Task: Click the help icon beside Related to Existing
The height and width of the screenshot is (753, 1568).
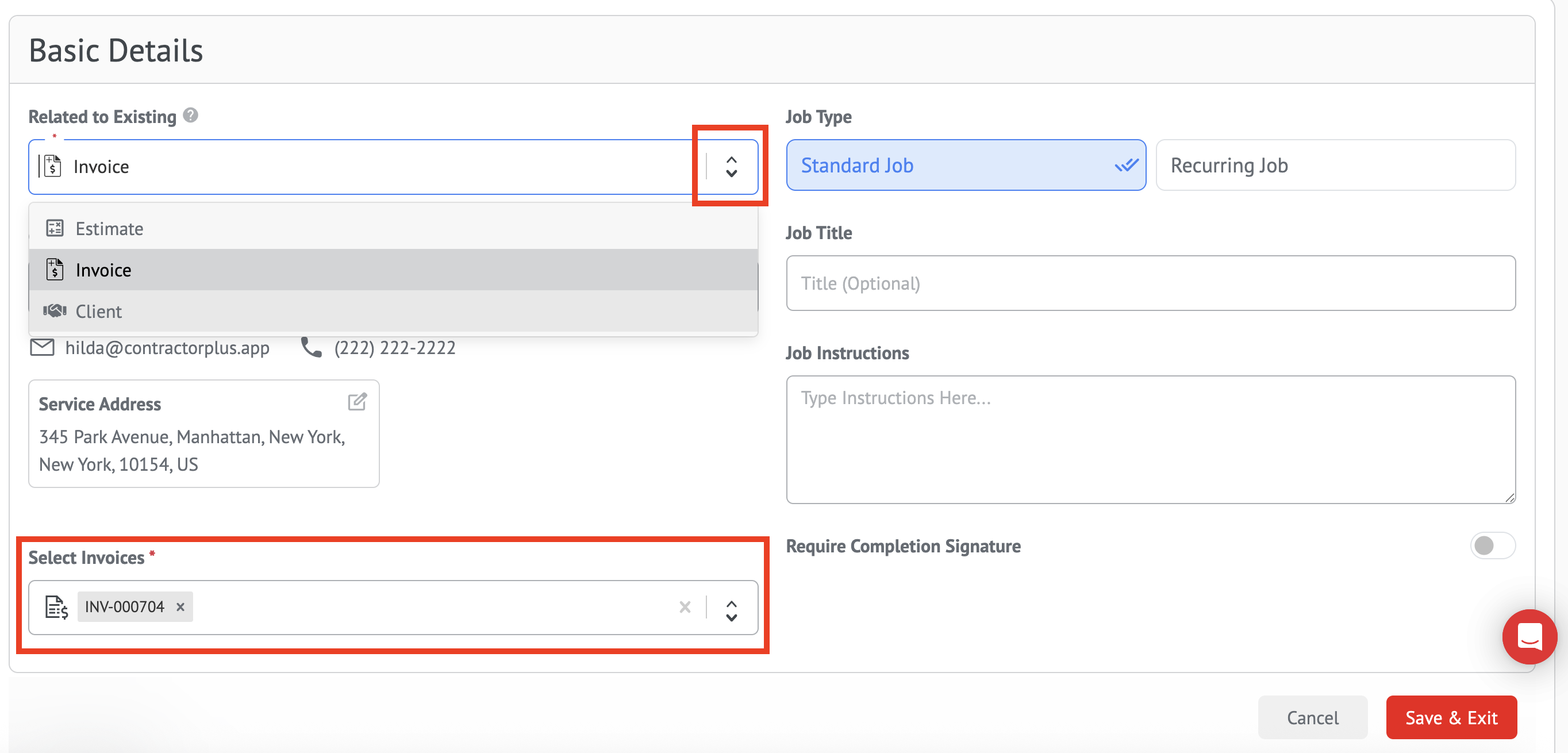Action: [x=190, y=115]
